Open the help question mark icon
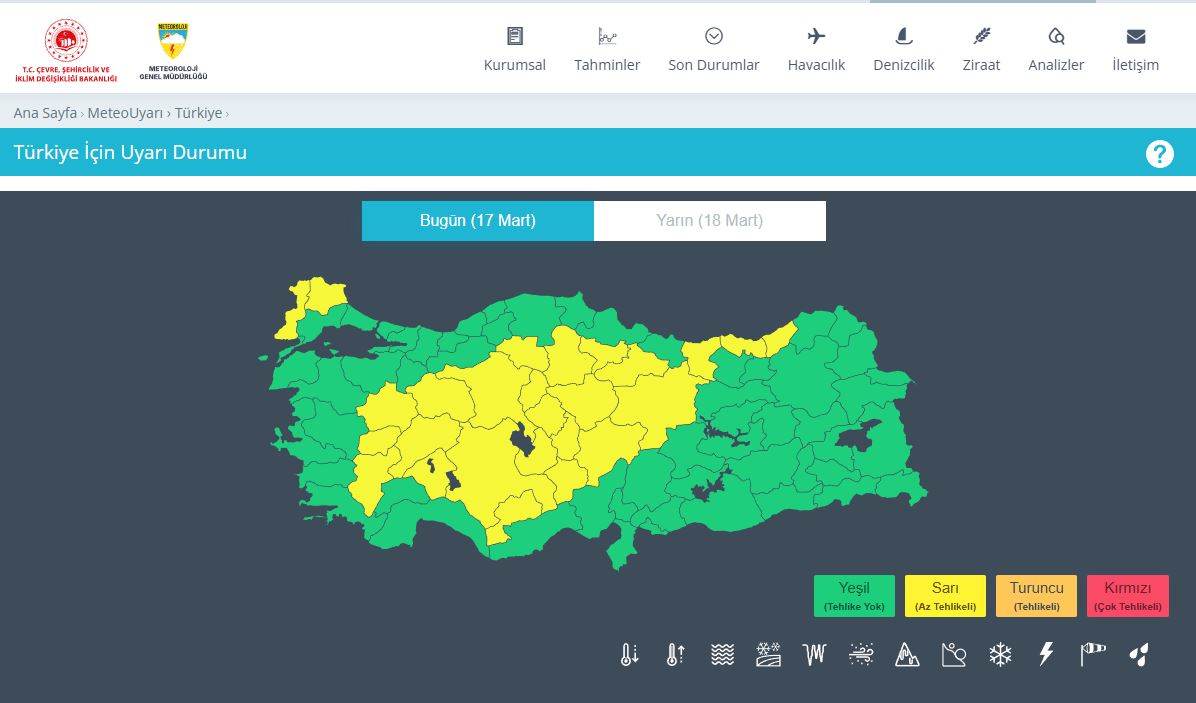Image resolution: width=1196 pixels, height=703 pixels. [1159, 154]
